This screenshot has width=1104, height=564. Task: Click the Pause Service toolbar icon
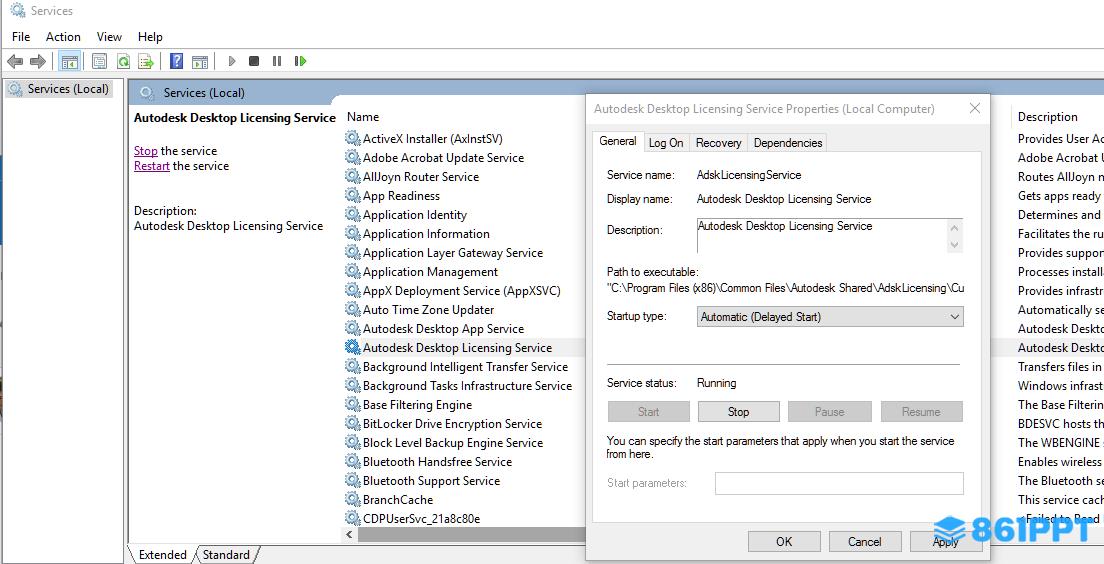277,61
